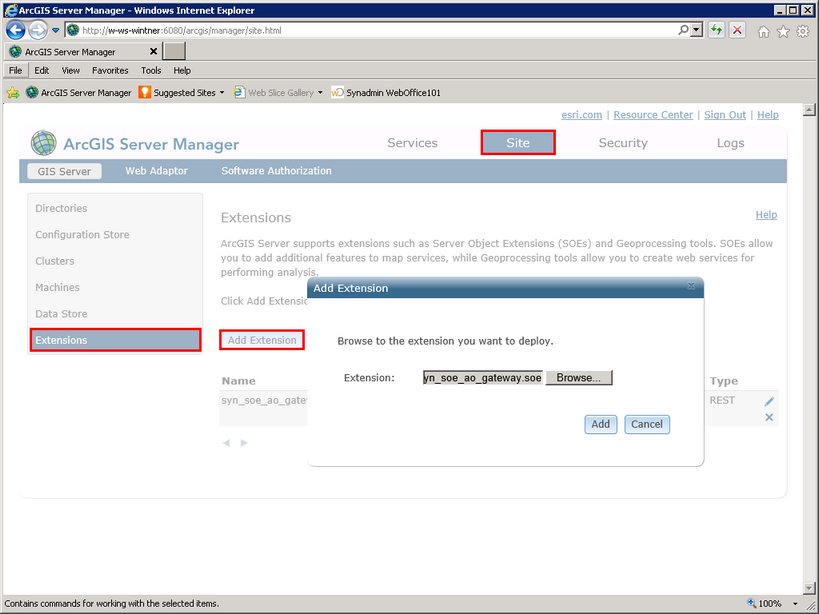Click the Add button in the dialog

coord(599,424)
